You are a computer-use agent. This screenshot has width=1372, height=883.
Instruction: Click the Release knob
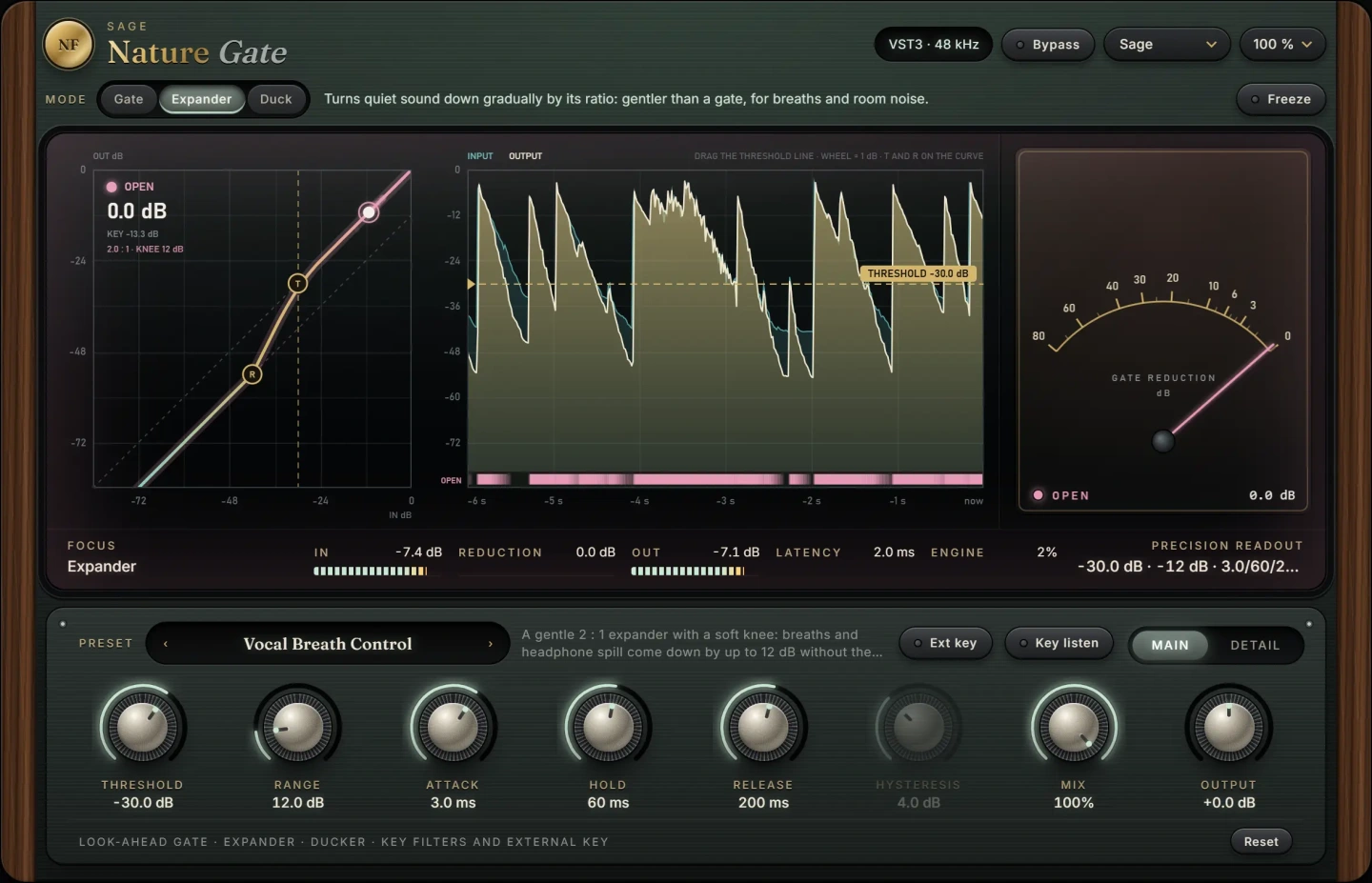[x=763, y=728]
